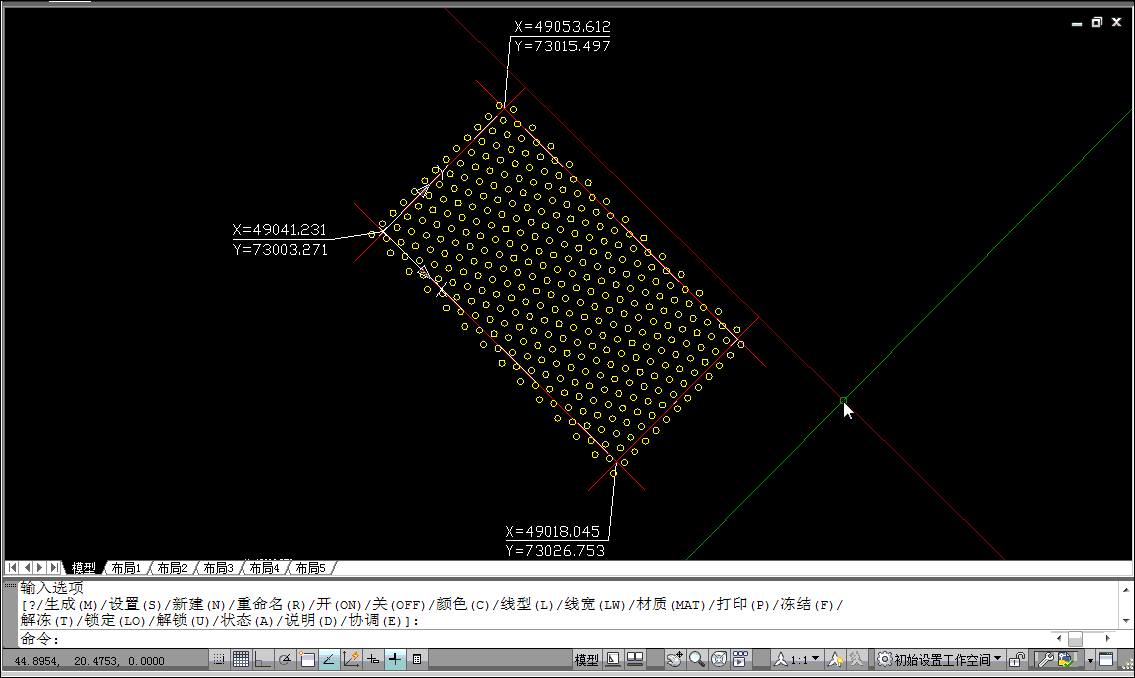Select the X=49018.045 coordinate label
1135x678 pixels.
tap(553, 532)
